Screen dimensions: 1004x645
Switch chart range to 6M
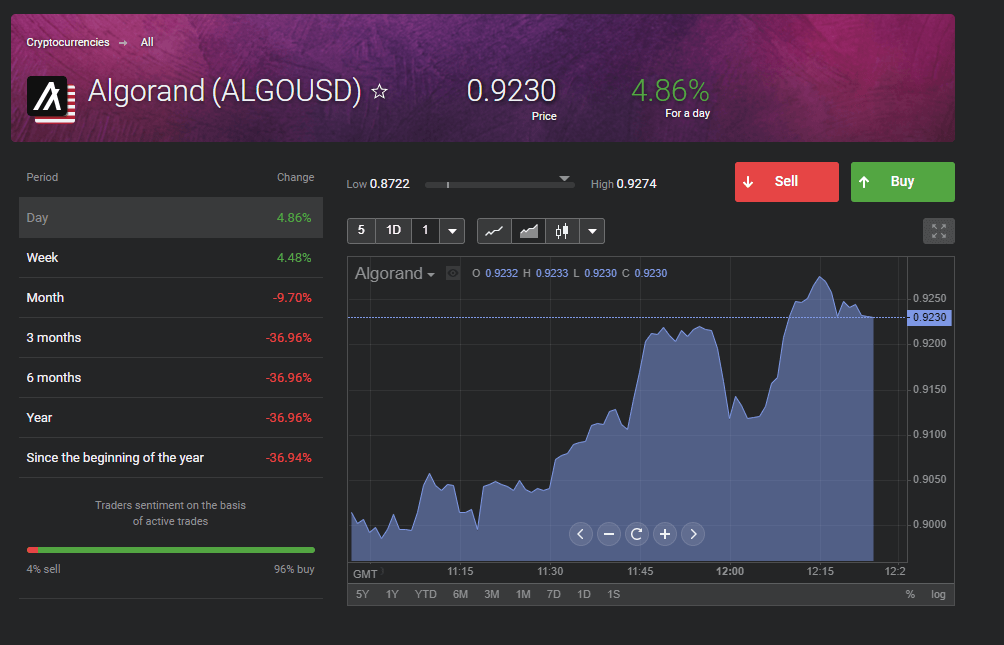tap(460, 594)
